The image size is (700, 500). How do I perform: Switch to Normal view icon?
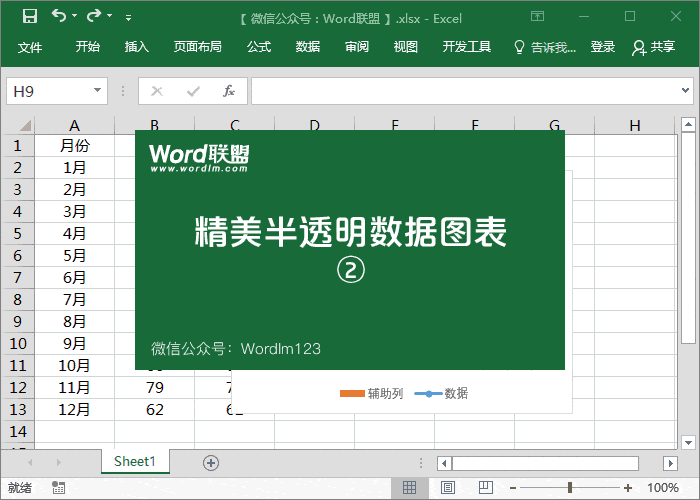click(x=409, y=488)
